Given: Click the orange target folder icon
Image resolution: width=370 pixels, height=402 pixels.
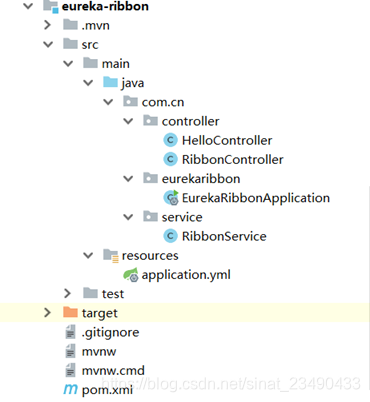Looking at the screenshot, I should (x=70, y=312).
